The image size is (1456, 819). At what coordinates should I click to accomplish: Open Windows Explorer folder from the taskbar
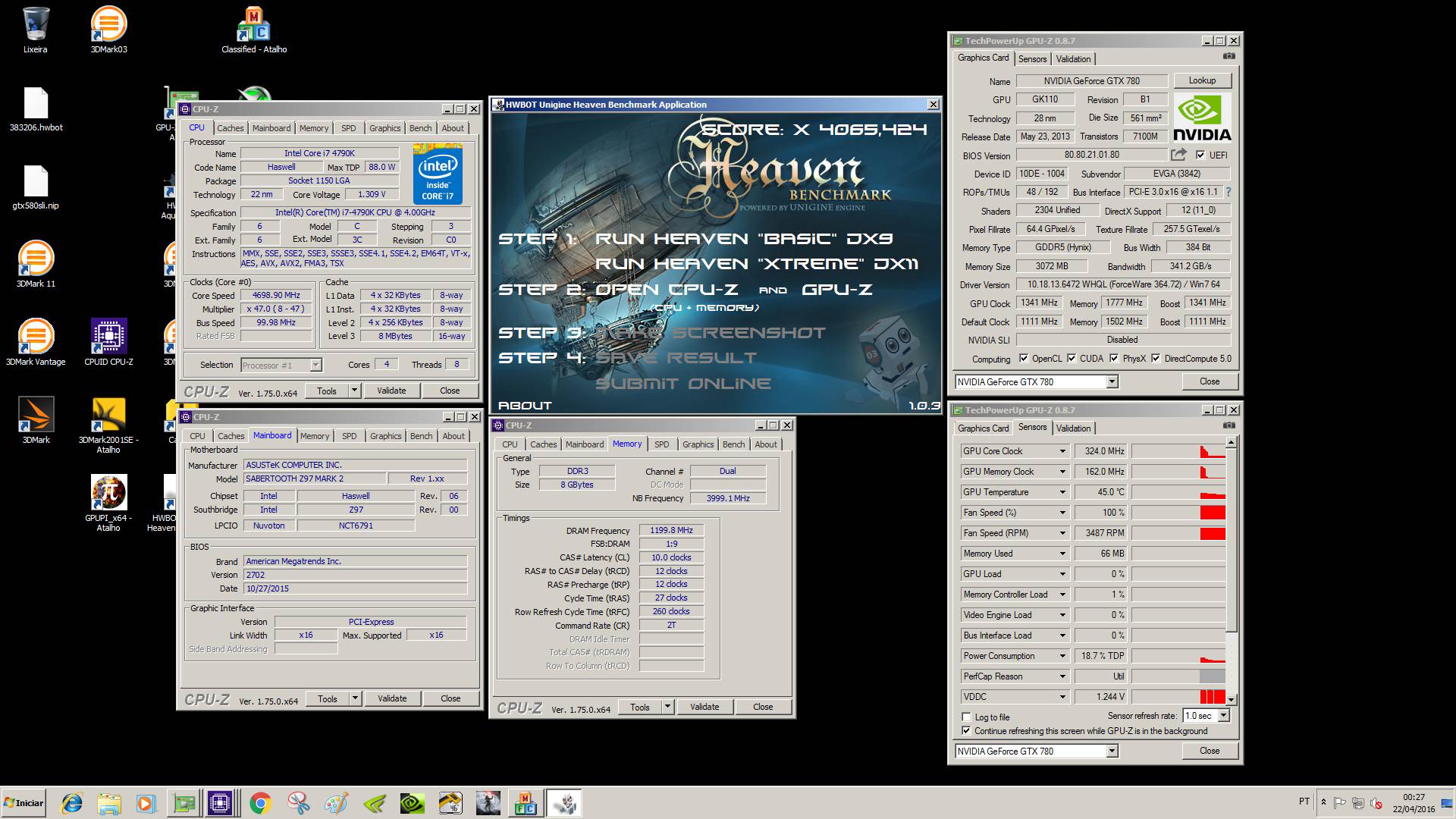(x=109, y=803)
